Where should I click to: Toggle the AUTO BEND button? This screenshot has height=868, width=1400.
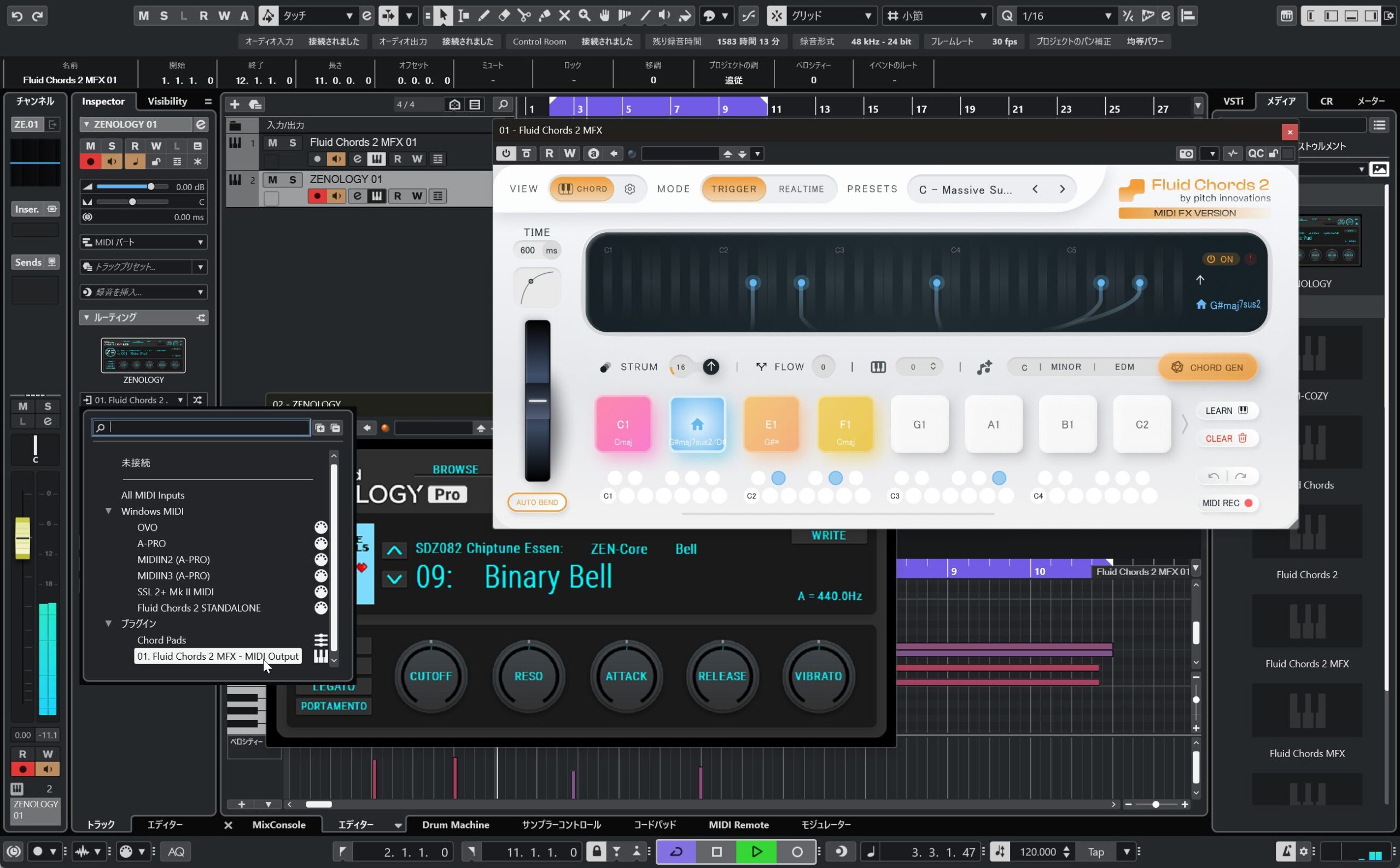pyautogui.click(x=536, y=502)
